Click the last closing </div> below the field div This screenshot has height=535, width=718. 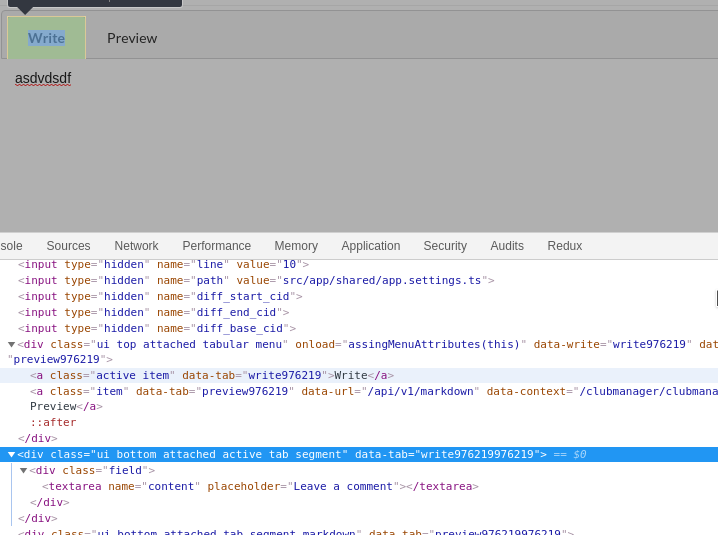click(x=38, y=519)
